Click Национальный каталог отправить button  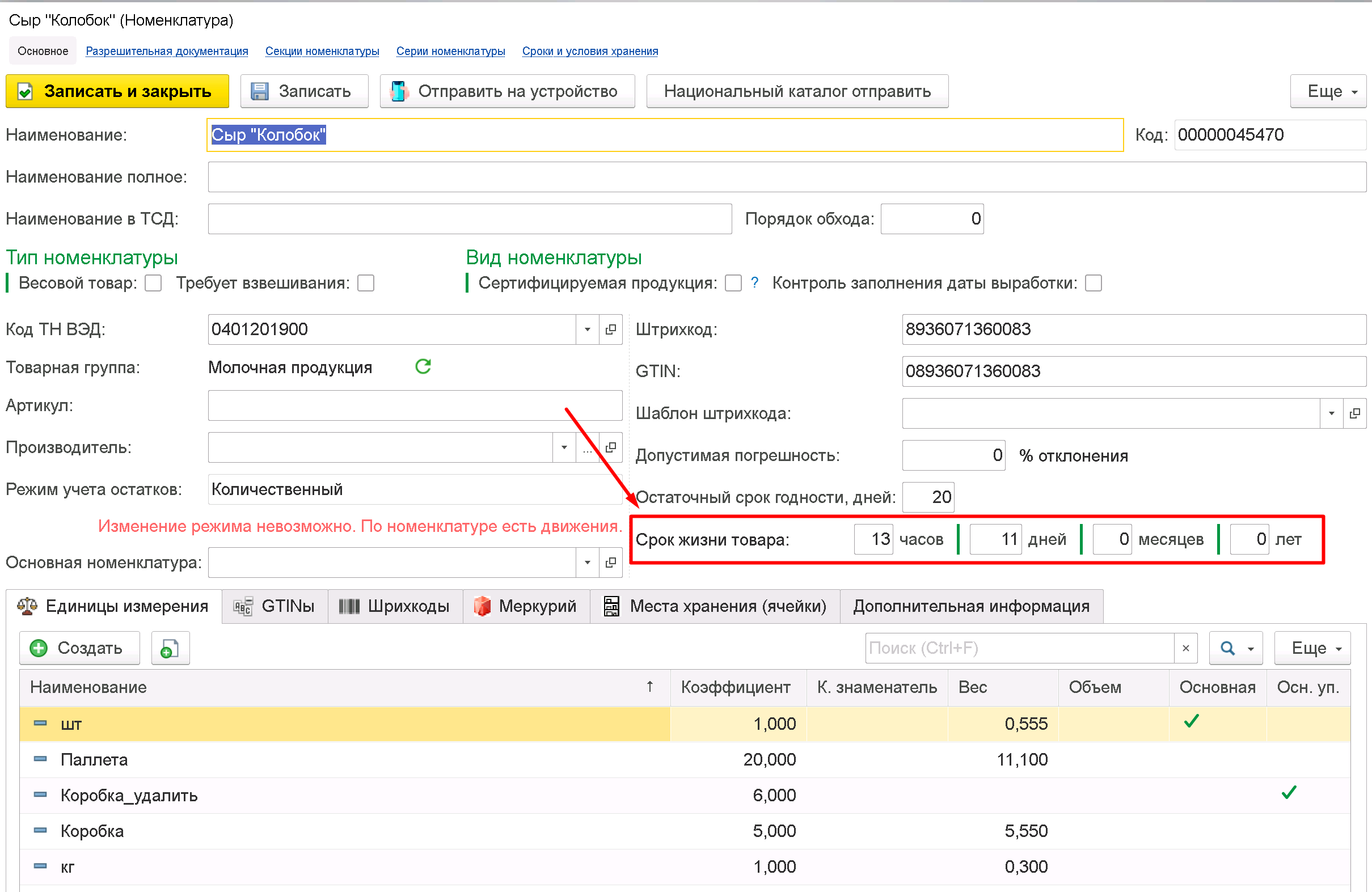797,91
